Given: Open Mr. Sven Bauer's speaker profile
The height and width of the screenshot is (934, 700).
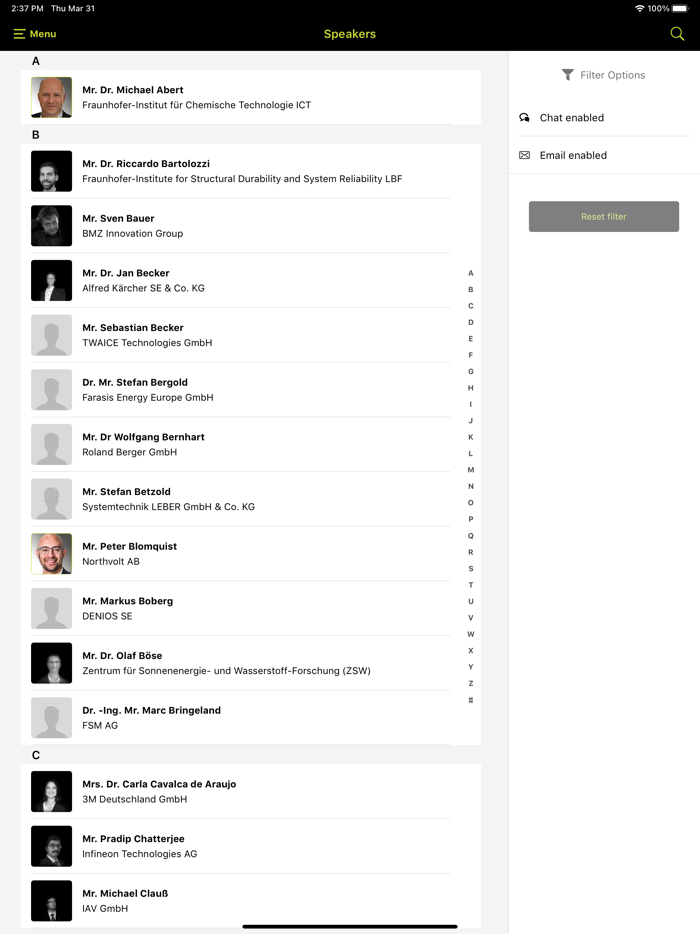Looking at the screenshot, I should [x=240, y=226].
